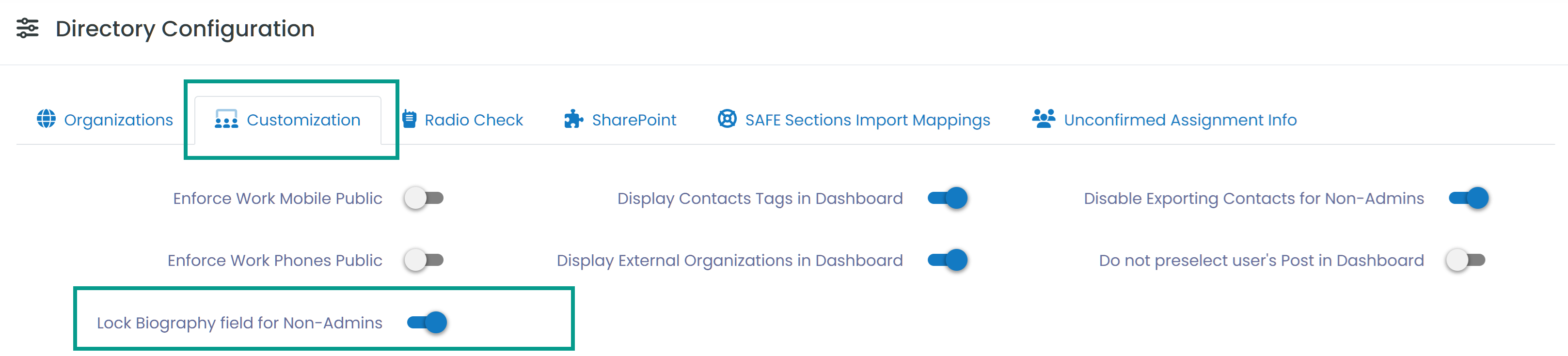Click the Radio Check walkie-talkie icon
This screenshot has height=356, width=1568.
[x=410, y=119]
